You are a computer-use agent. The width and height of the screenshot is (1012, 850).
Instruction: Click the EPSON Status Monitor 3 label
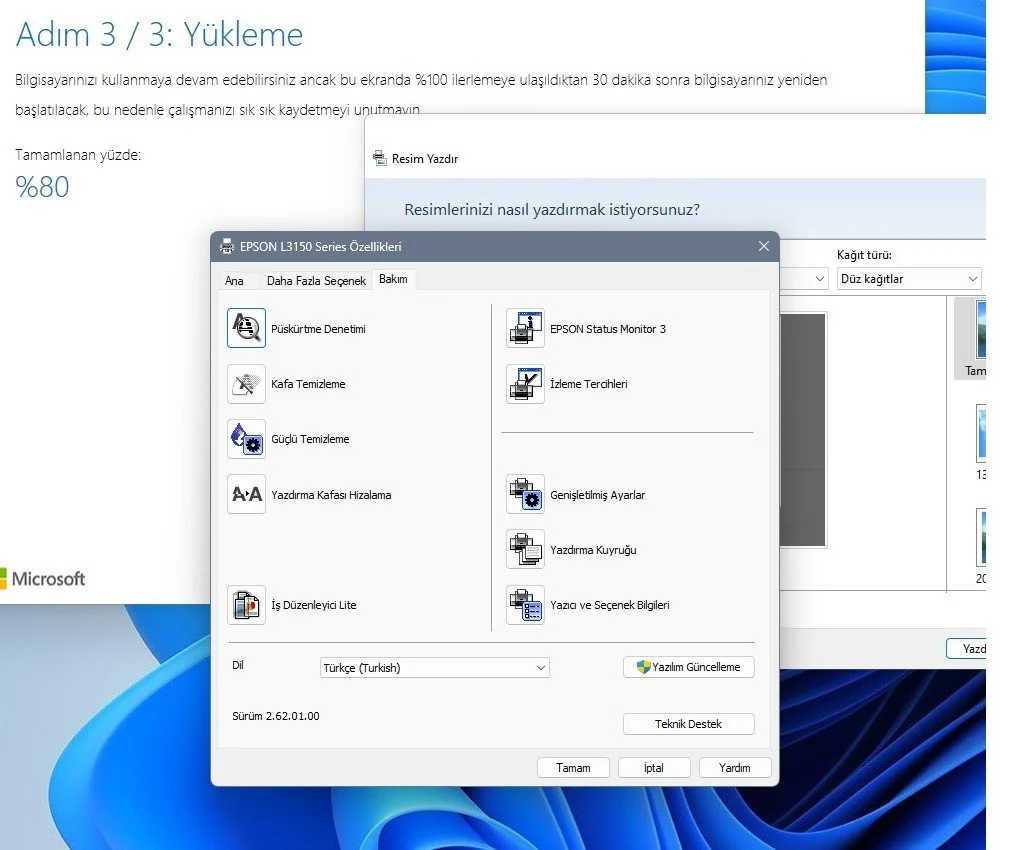click(x=608, y=329)
